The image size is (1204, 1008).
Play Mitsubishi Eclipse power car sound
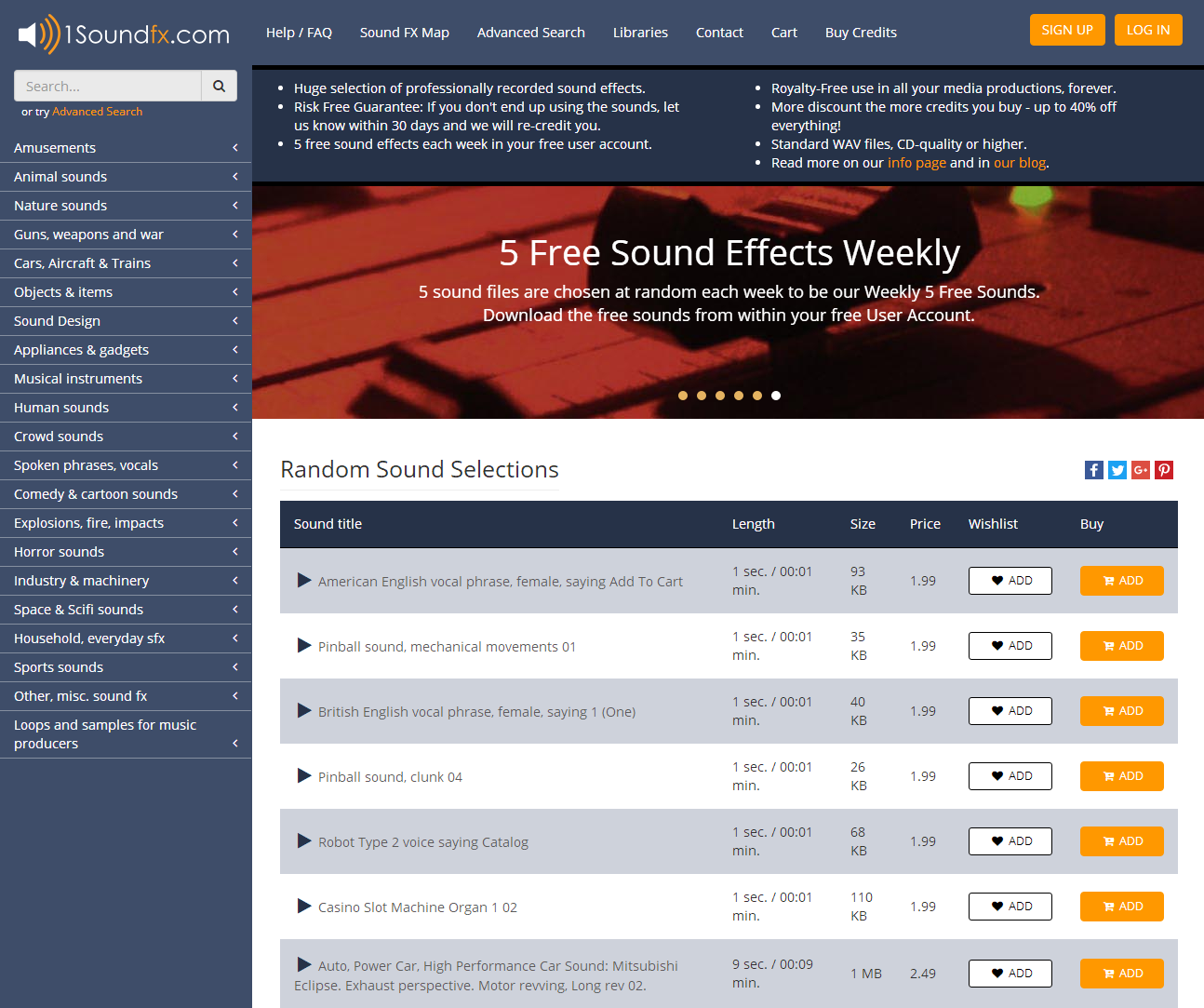(303, 964)
